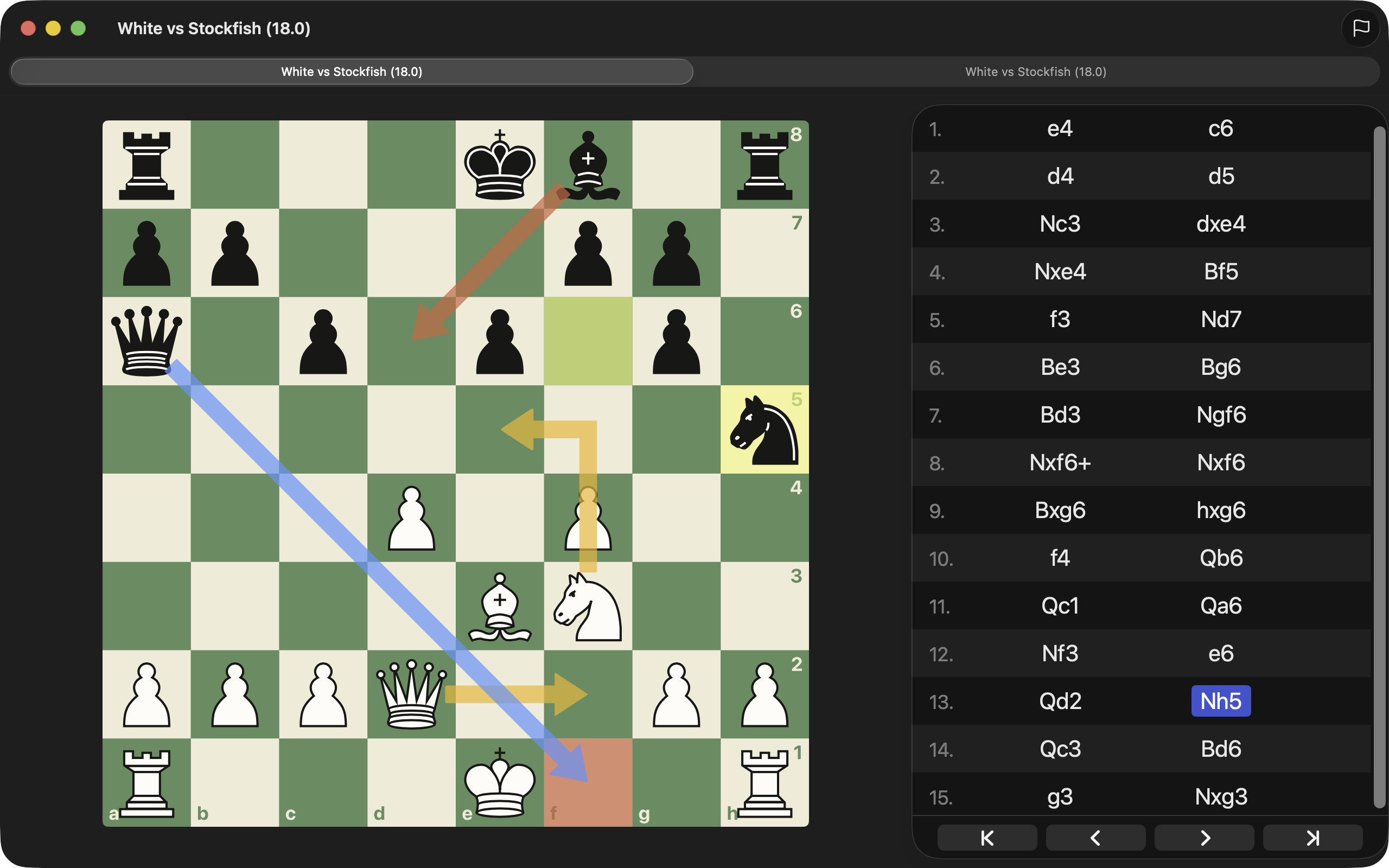The width and height of the screenshot is (1389, 868).
Task: Select the black knight on h5
Action: click(x=764, y=430)
